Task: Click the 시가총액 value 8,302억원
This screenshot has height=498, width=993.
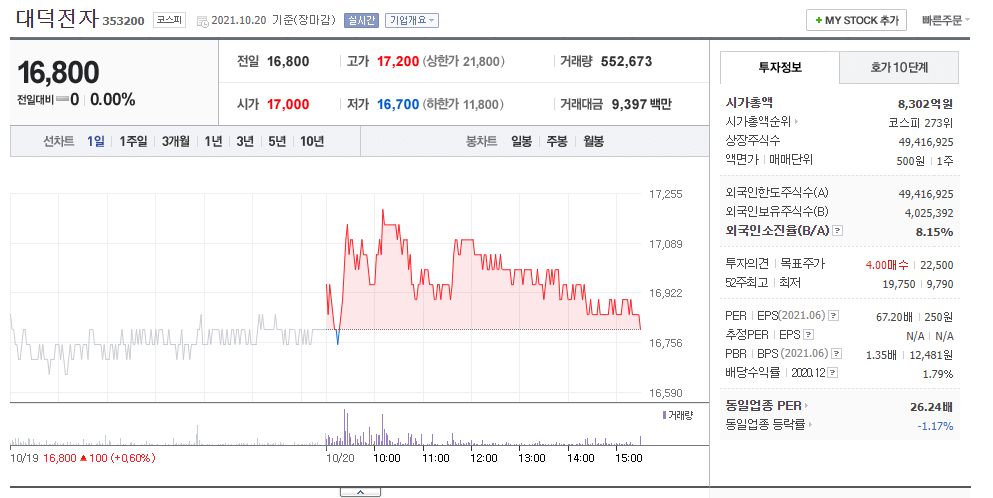Action: click(x=925, y=104)
